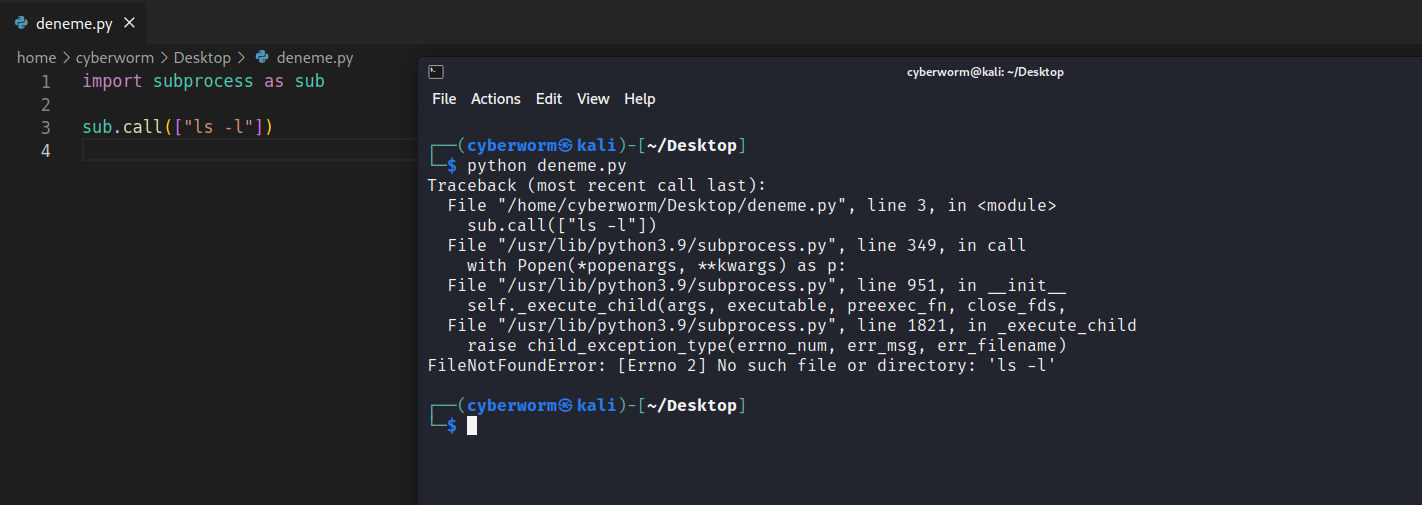Viewport: 1422px width, 505px height.
Task: Open the terminal Actions menu
Action: [495, 99]
